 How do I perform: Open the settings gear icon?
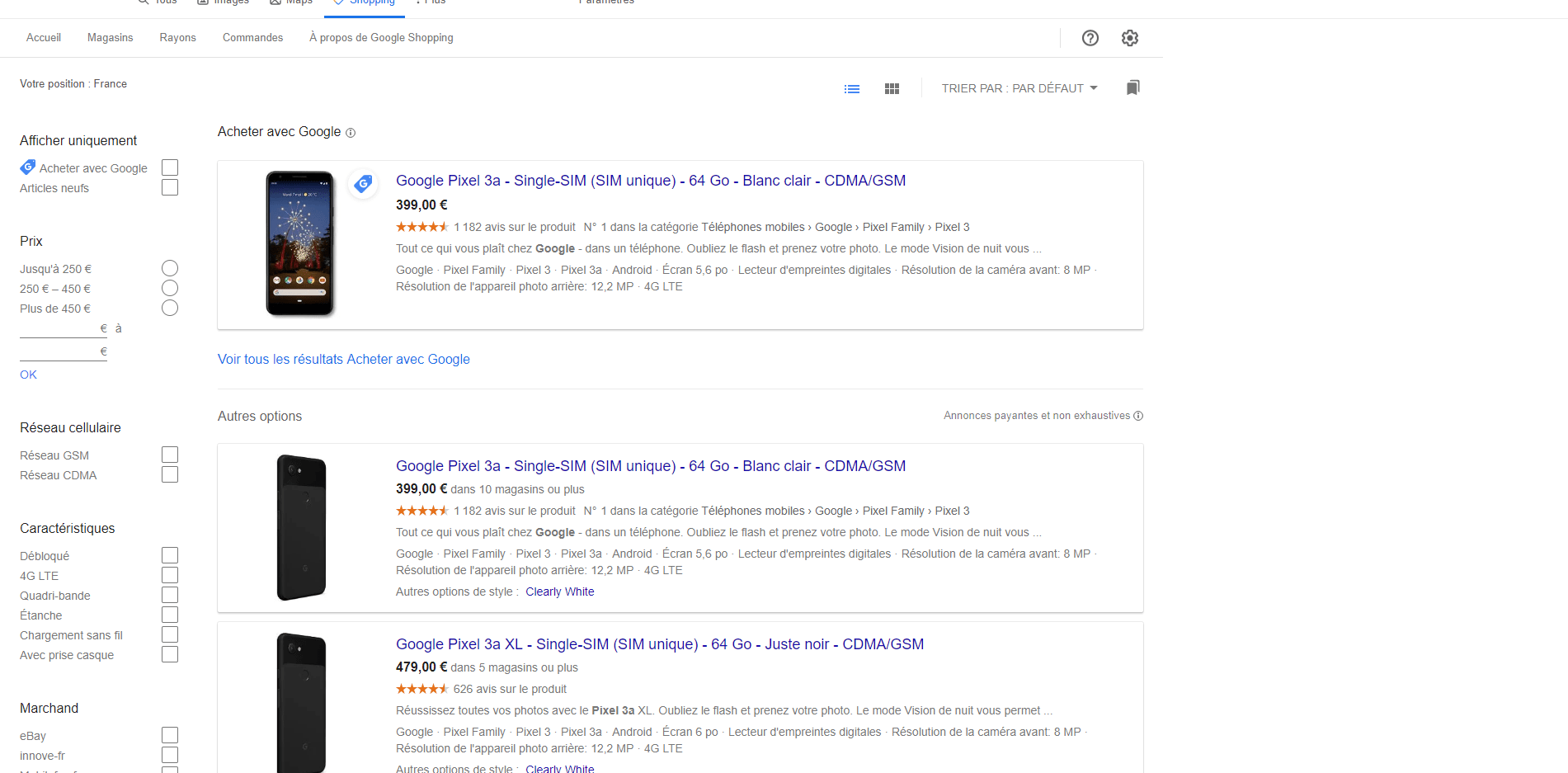pyautogui.click(x=1130, y=38)
